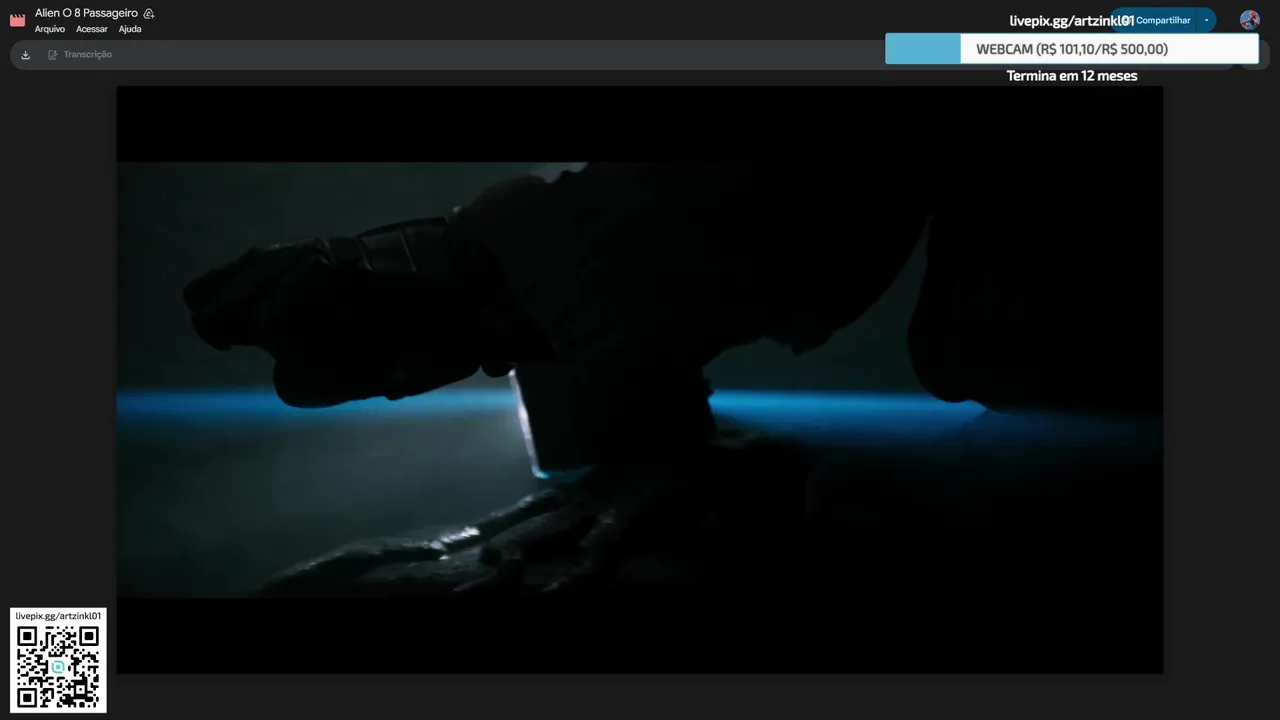Click the Transcrição button
Image resolution: width=1280 pixels, height=720 pixels.
pyautogui.click(x=80, y=55)
